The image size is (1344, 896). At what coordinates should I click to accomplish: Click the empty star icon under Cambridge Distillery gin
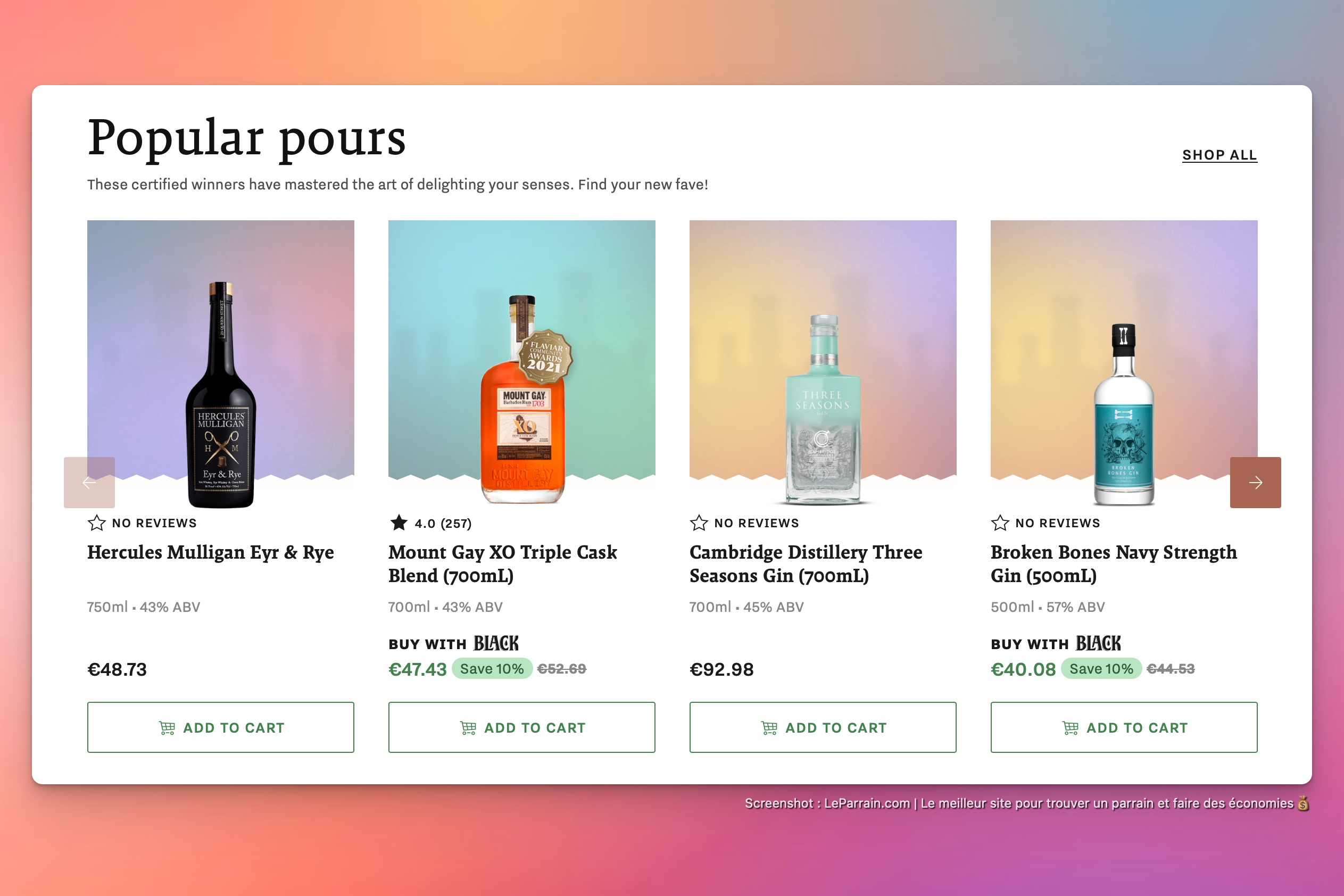[x=699, y=523]
